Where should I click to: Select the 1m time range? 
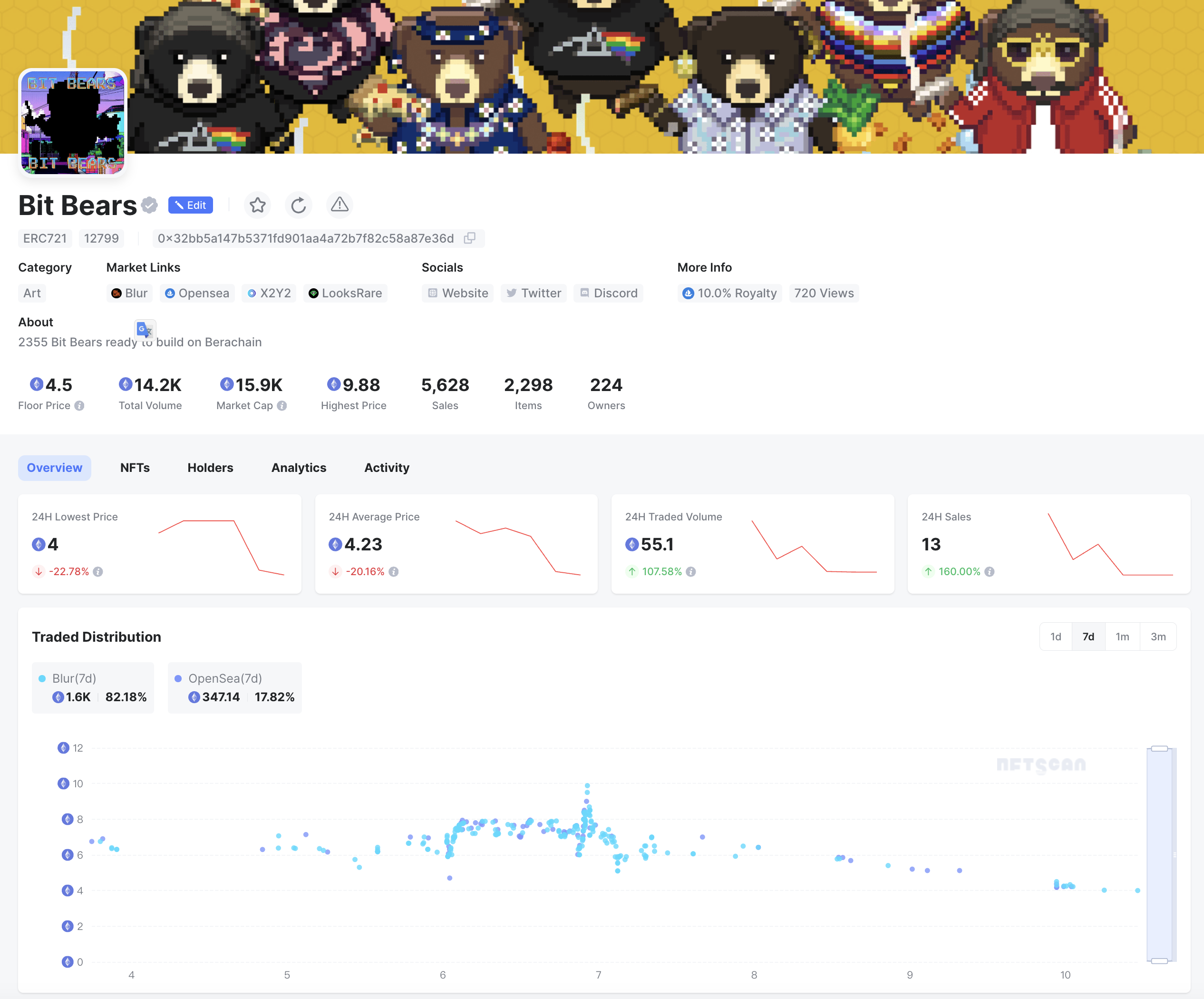click(x=1123, y=637)
